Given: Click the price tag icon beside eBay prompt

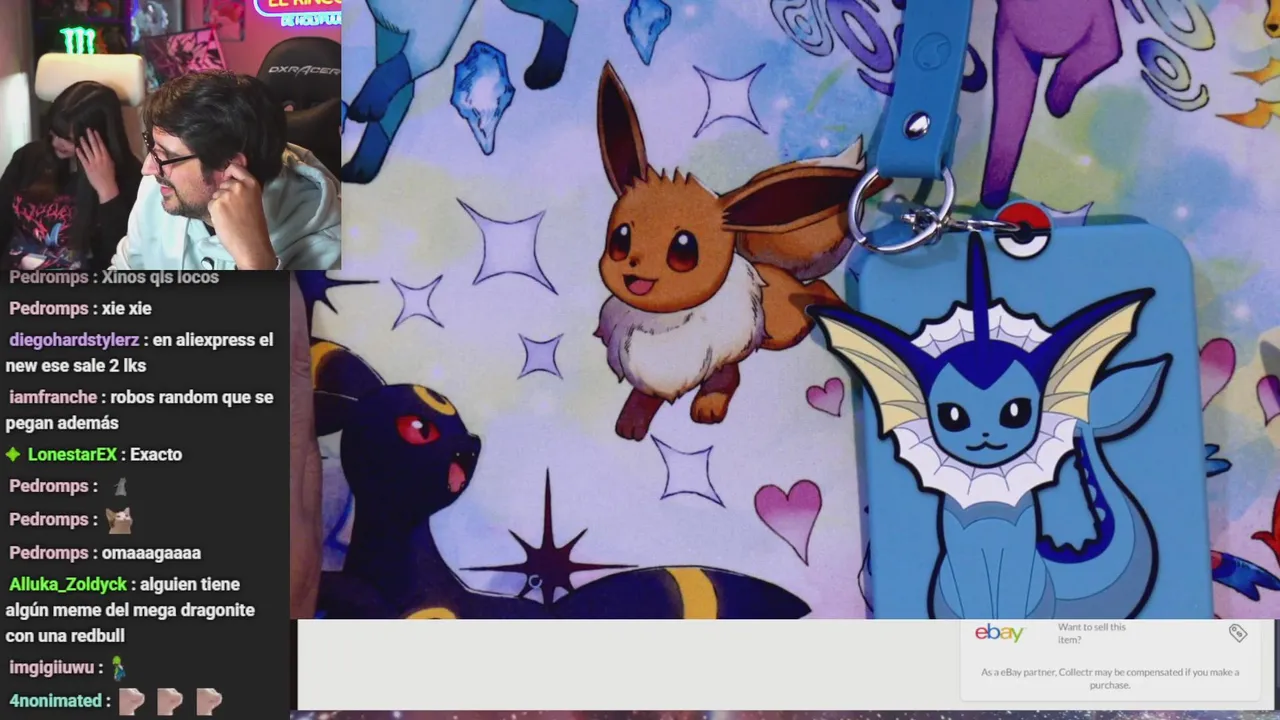Looking at the screenshot, I should point(1238,633).
